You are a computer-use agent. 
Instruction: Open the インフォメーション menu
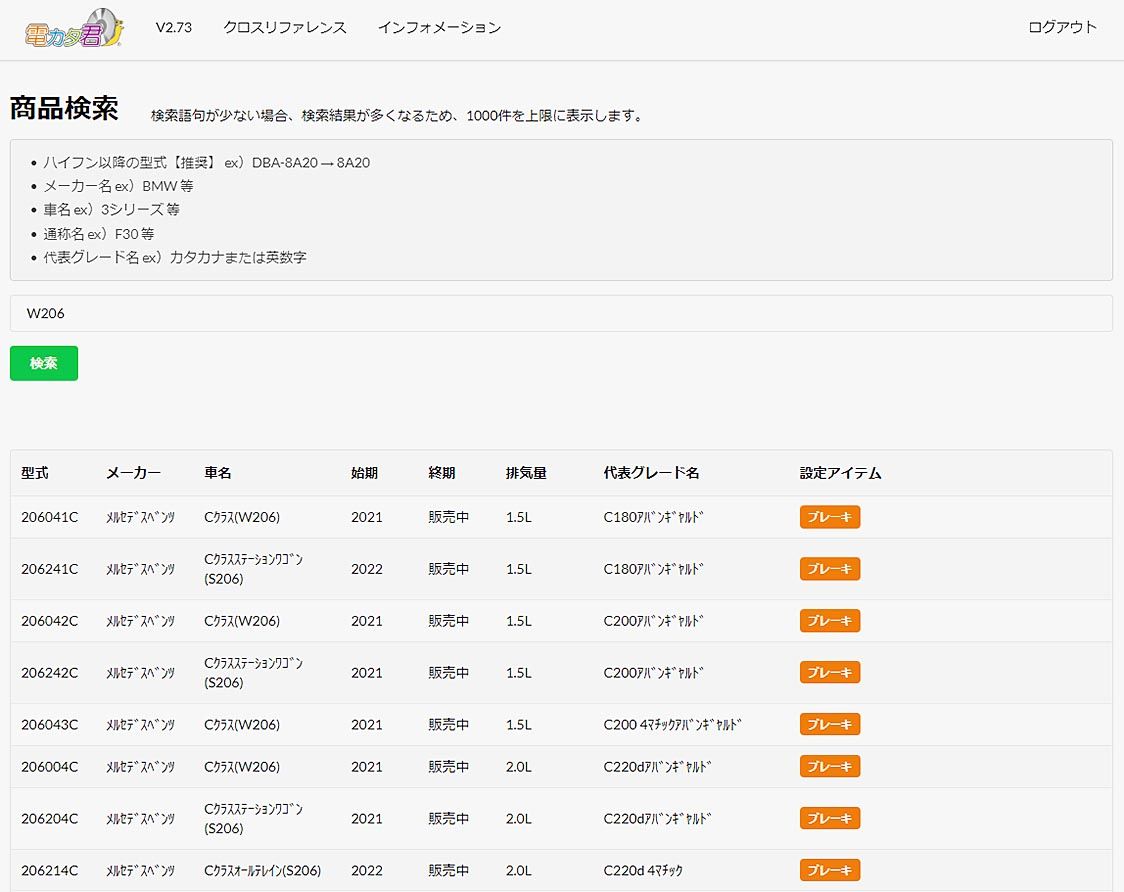tap(439, 28)
